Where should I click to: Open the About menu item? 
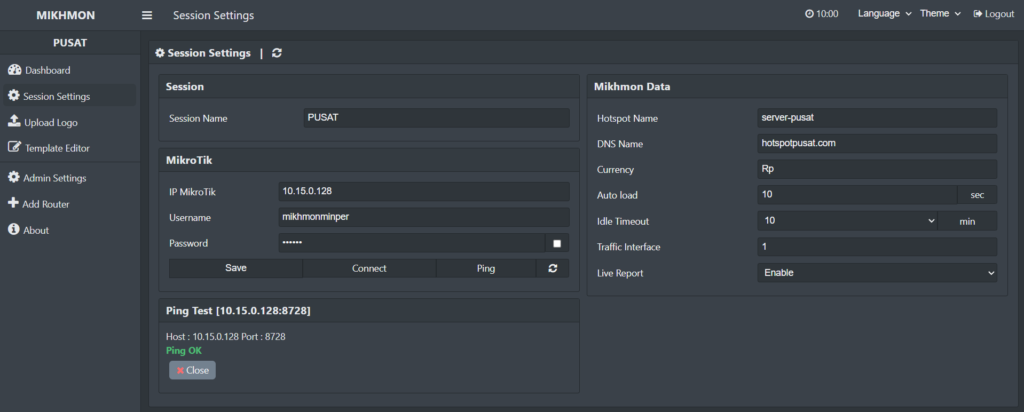tap(70, 230)
